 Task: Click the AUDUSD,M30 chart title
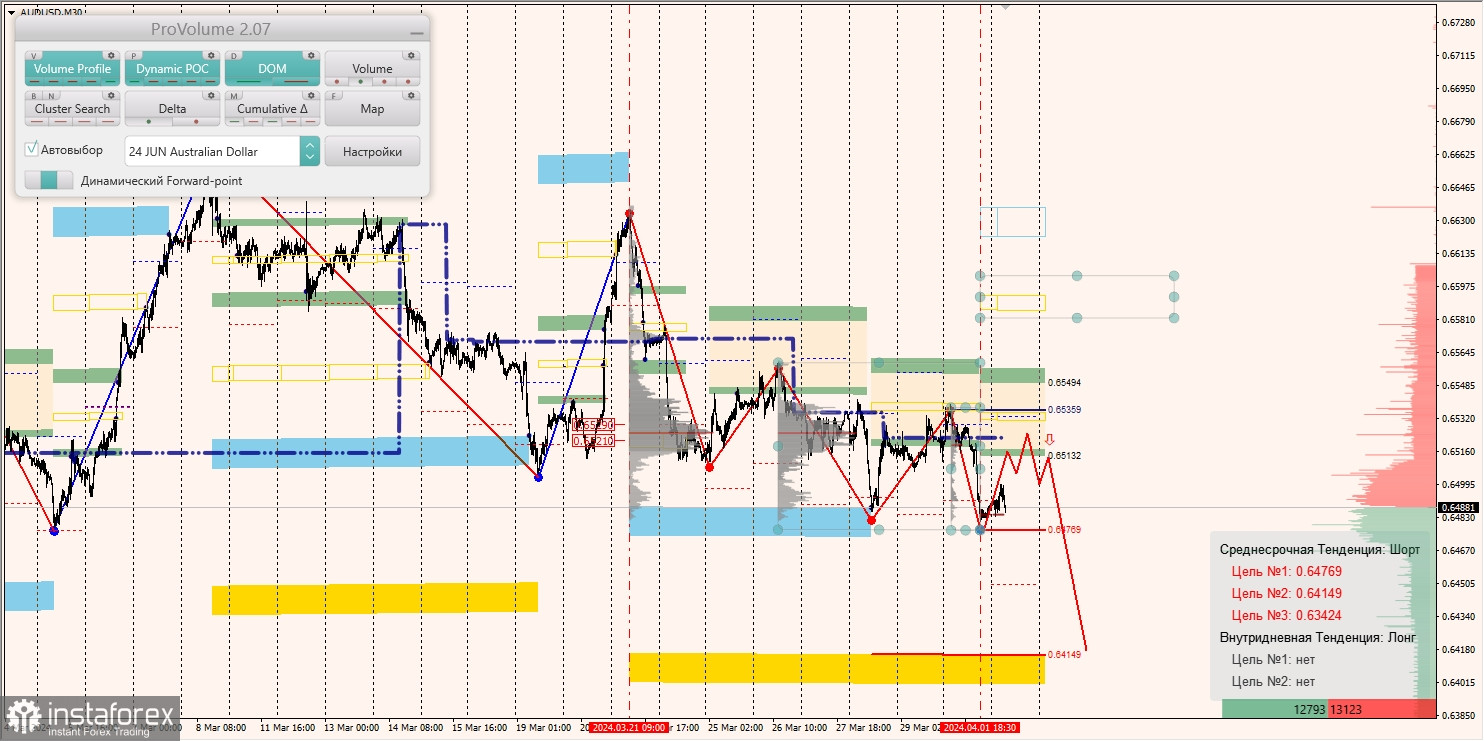pos(51,13)
